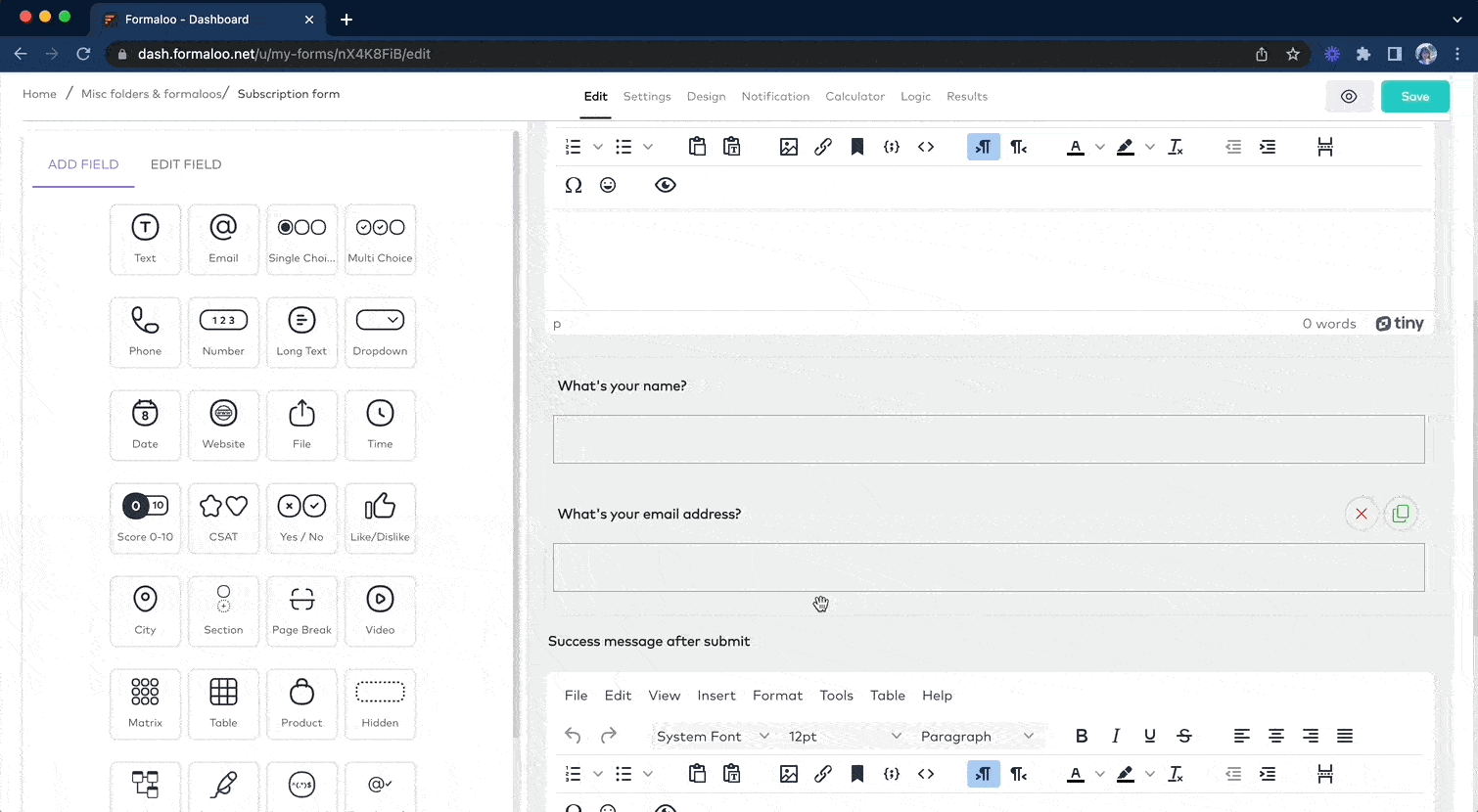Click the red delete icon on email question

pos(1361,514)
